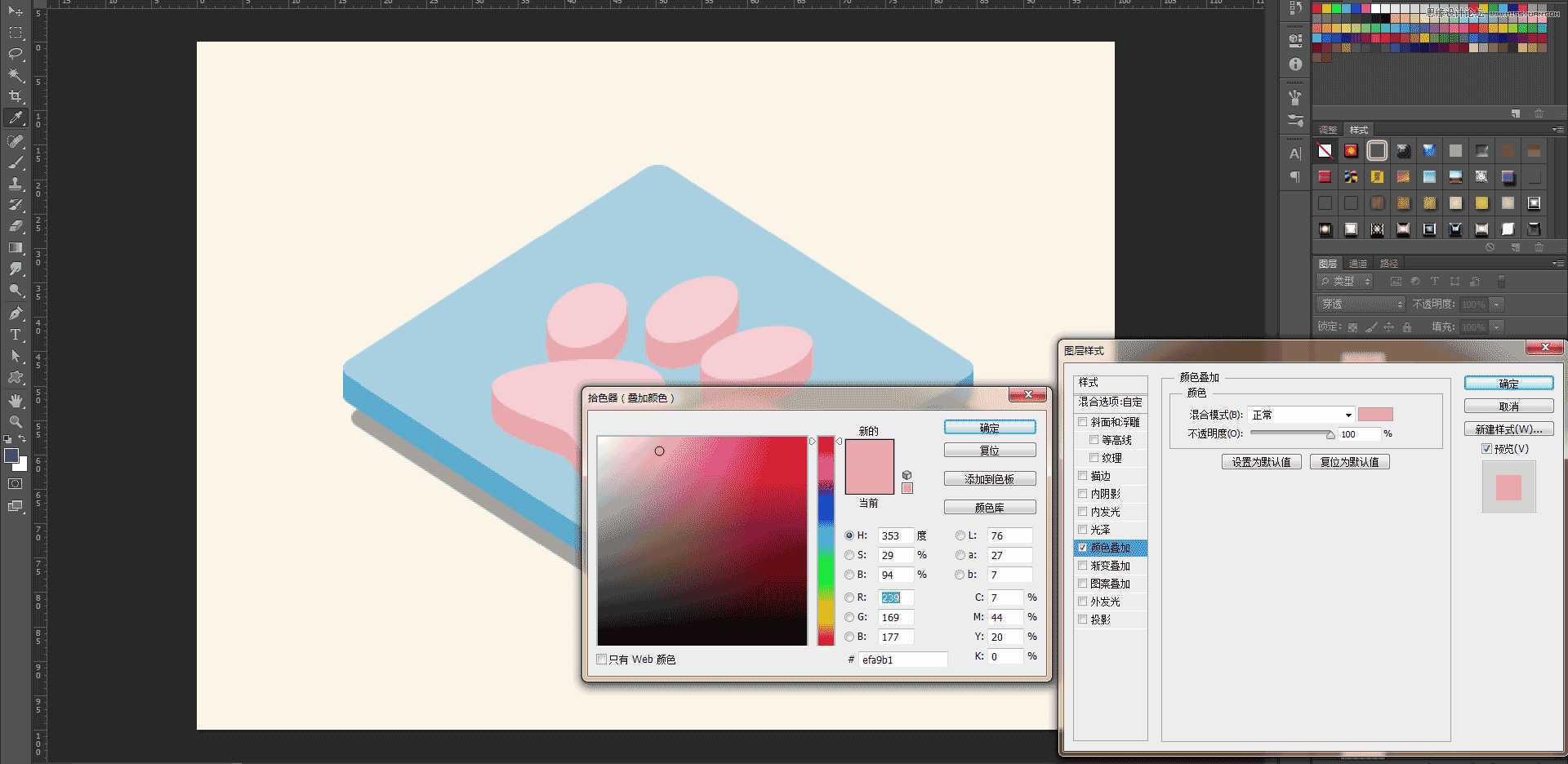Grab the Hand tool
The image size is (1568, 764).
click(x=16, y=401)
